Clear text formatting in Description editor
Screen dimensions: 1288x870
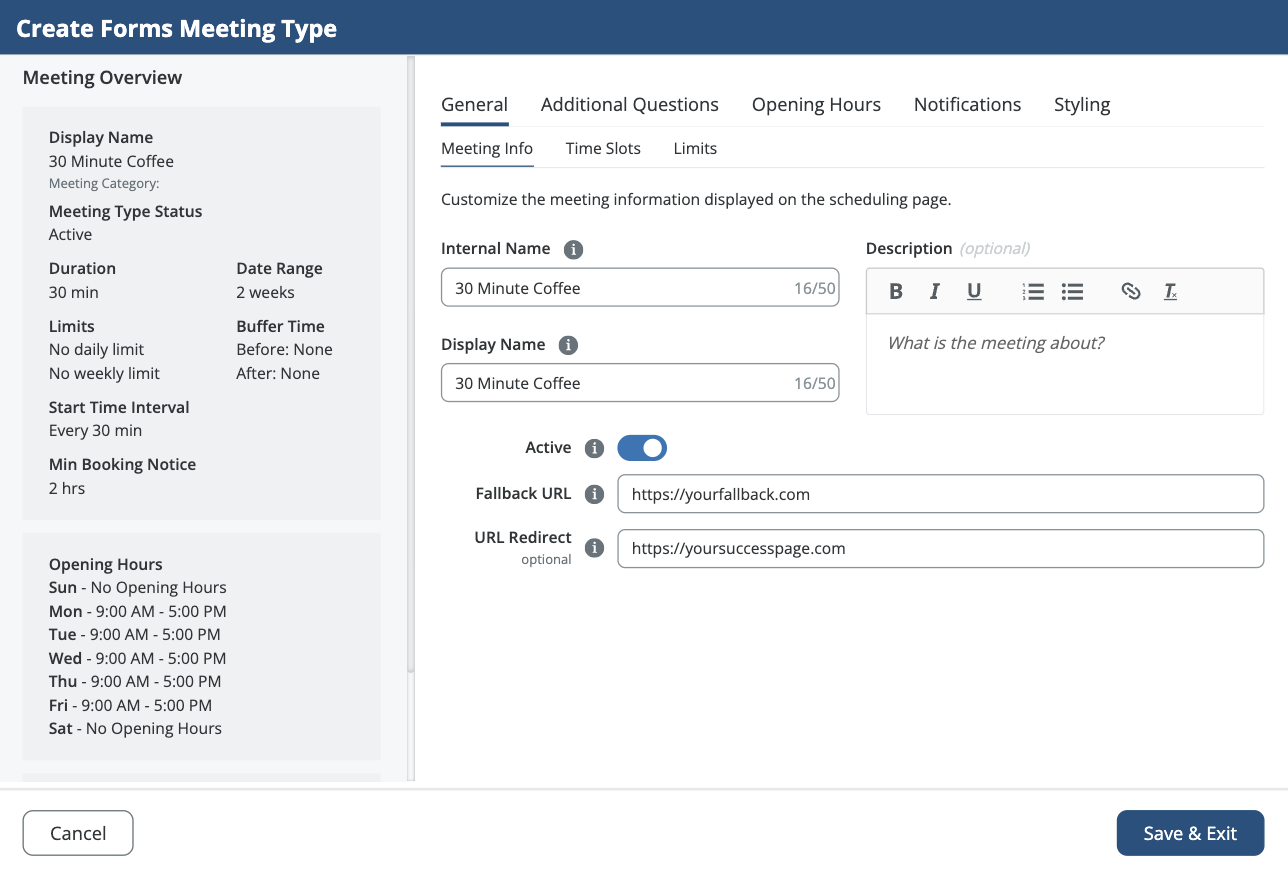(1170, 291)
